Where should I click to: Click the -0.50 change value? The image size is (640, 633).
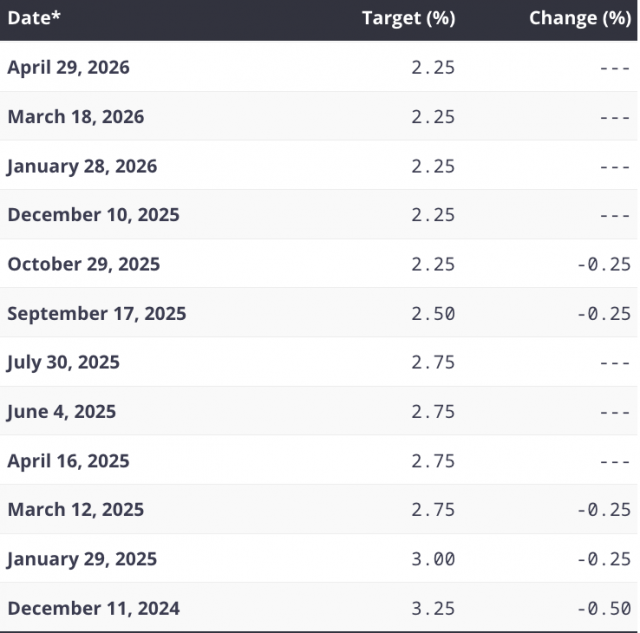click(603, 608)
